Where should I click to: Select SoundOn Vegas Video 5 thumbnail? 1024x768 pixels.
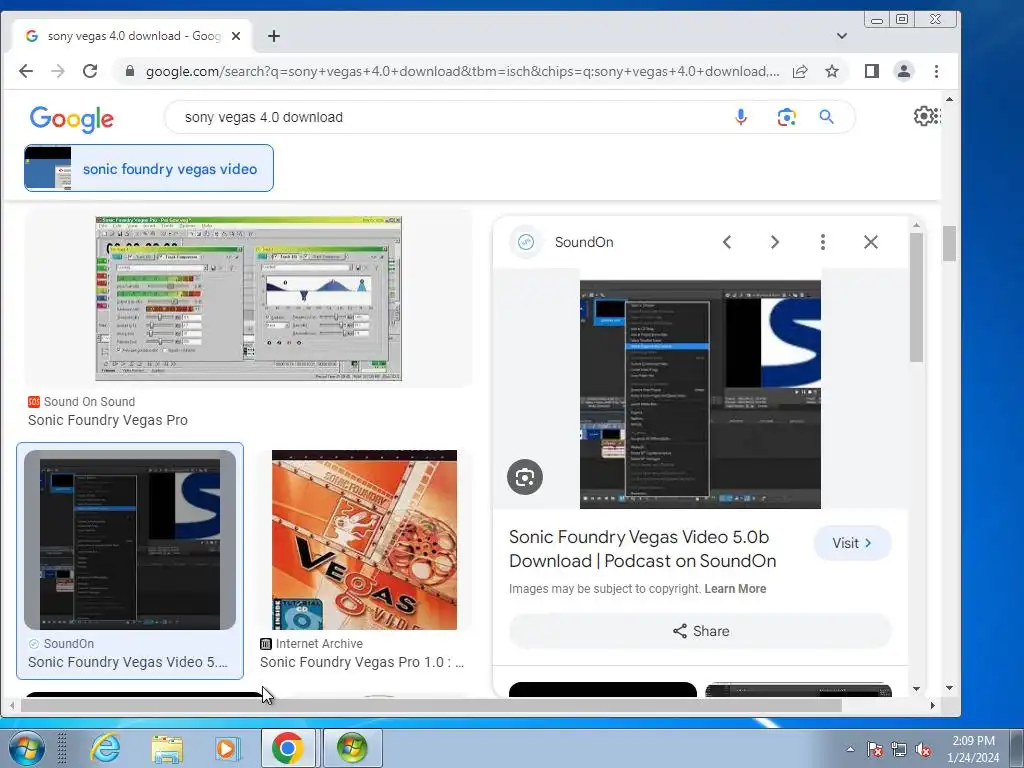[130, 539]
